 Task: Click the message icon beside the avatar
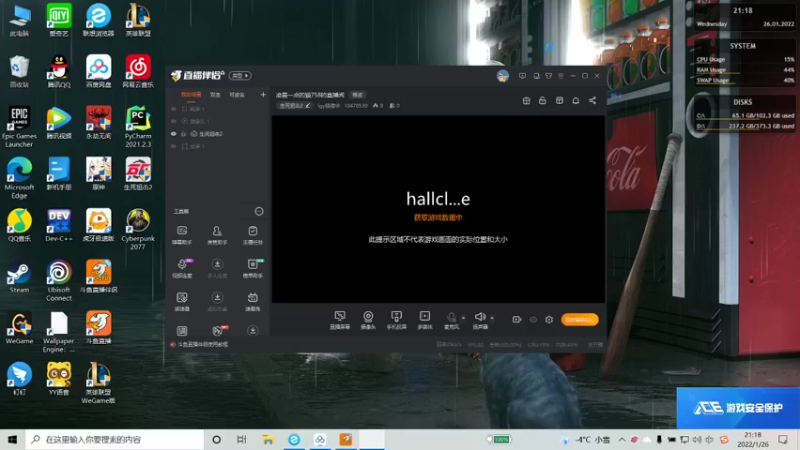click(522, 76)
